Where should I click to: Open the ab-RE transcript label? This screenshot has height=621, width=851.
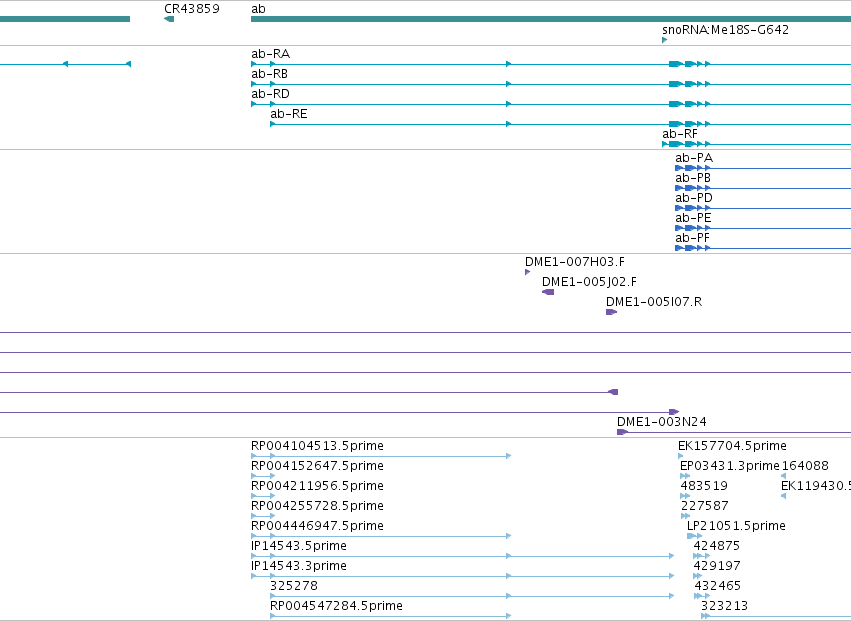[289, 114]
